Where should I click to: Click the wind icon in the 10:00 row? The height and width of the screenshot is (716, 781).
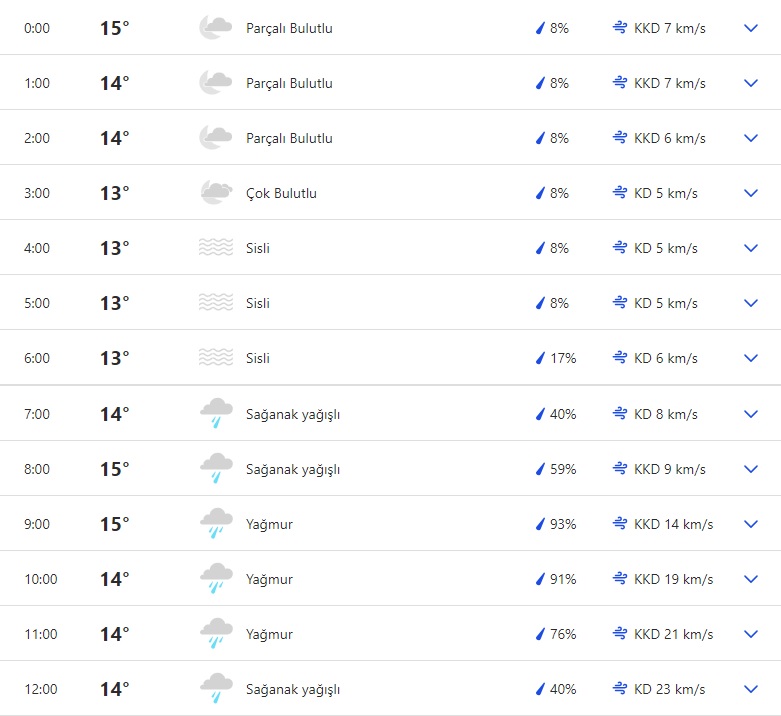click(620, 579)
